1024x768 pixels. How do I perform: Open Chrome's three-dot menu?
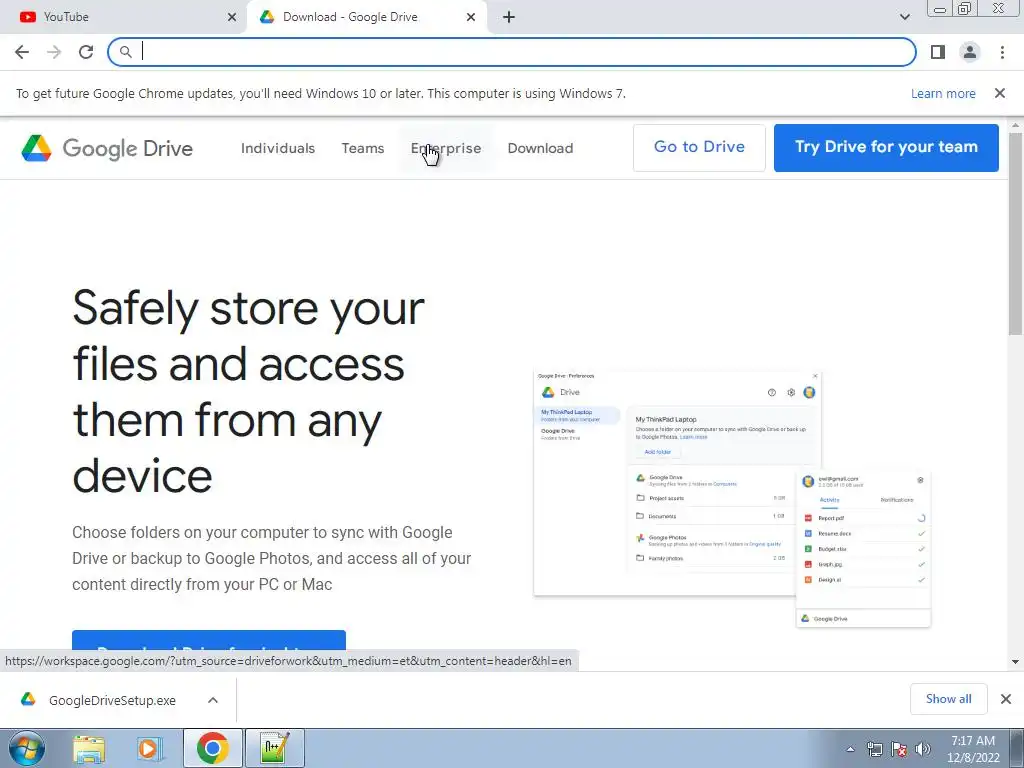(x=1002, y=52)
